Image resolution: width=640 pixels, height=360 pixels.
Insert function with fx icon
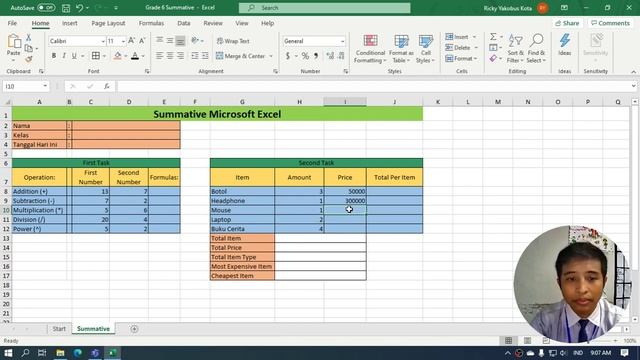tap(107, 86)
